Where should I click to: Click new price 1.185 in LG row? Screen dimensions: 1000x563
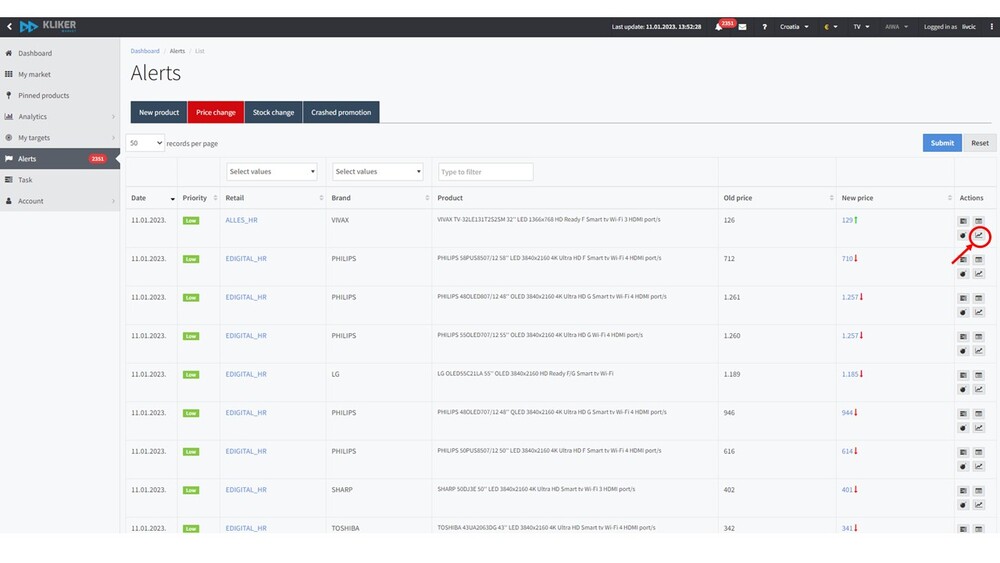850,374
